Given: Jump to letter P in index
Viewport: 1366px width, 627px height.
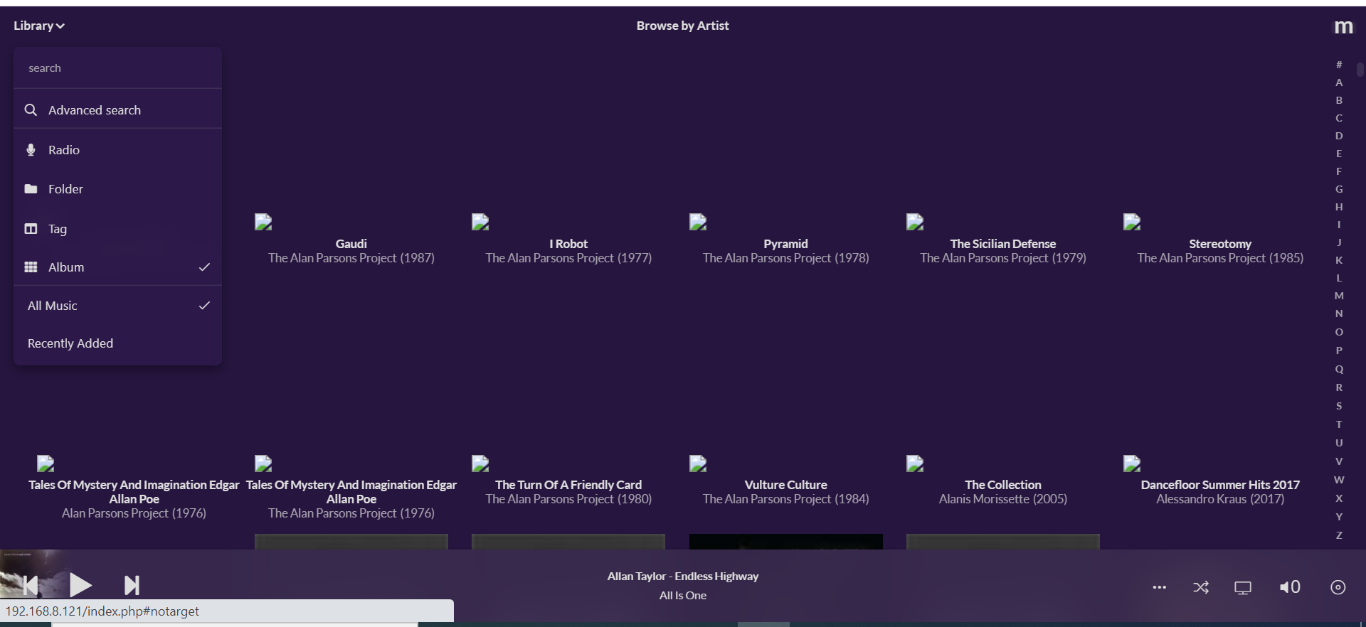Looking at the screenshot, I should (1339, 351).
